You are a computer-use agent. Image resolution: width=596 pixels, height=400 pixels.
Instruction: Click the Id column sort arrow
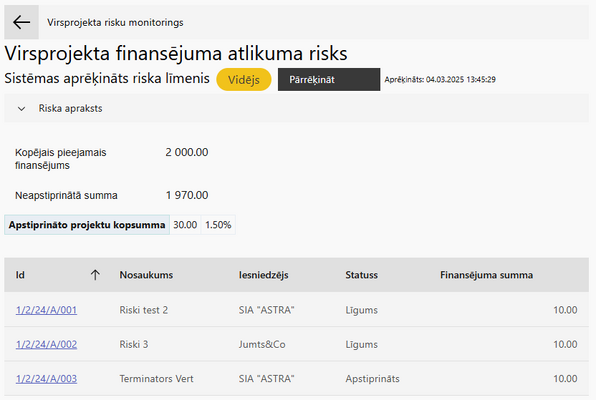tap(95, 275)
